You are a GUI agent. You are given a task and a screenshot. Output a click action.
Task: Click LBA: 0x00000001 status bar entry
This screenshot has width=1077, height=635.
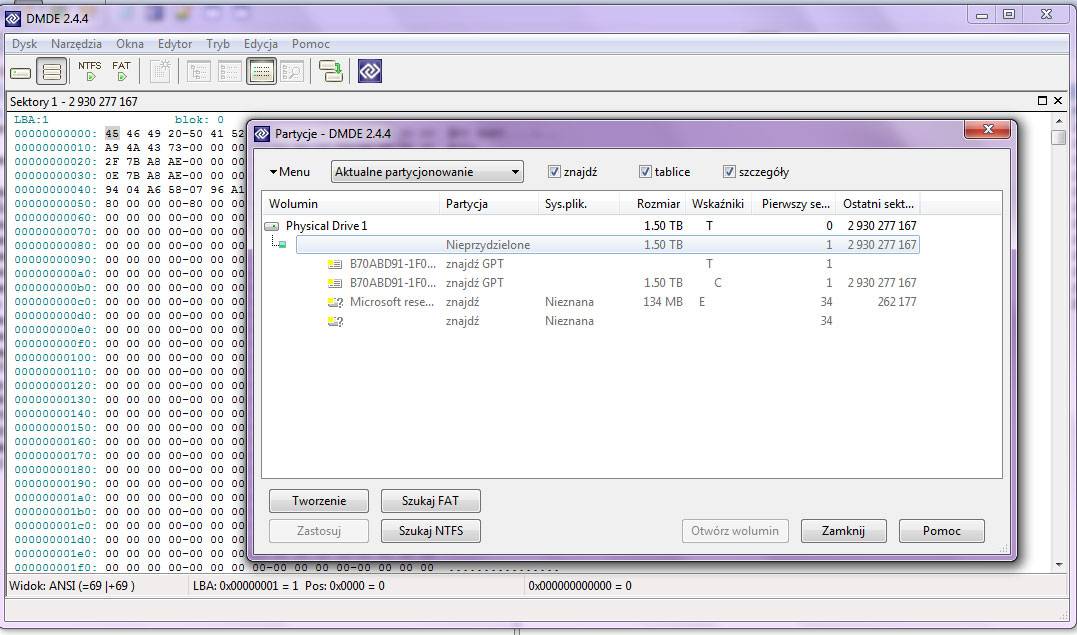[288, 586]
